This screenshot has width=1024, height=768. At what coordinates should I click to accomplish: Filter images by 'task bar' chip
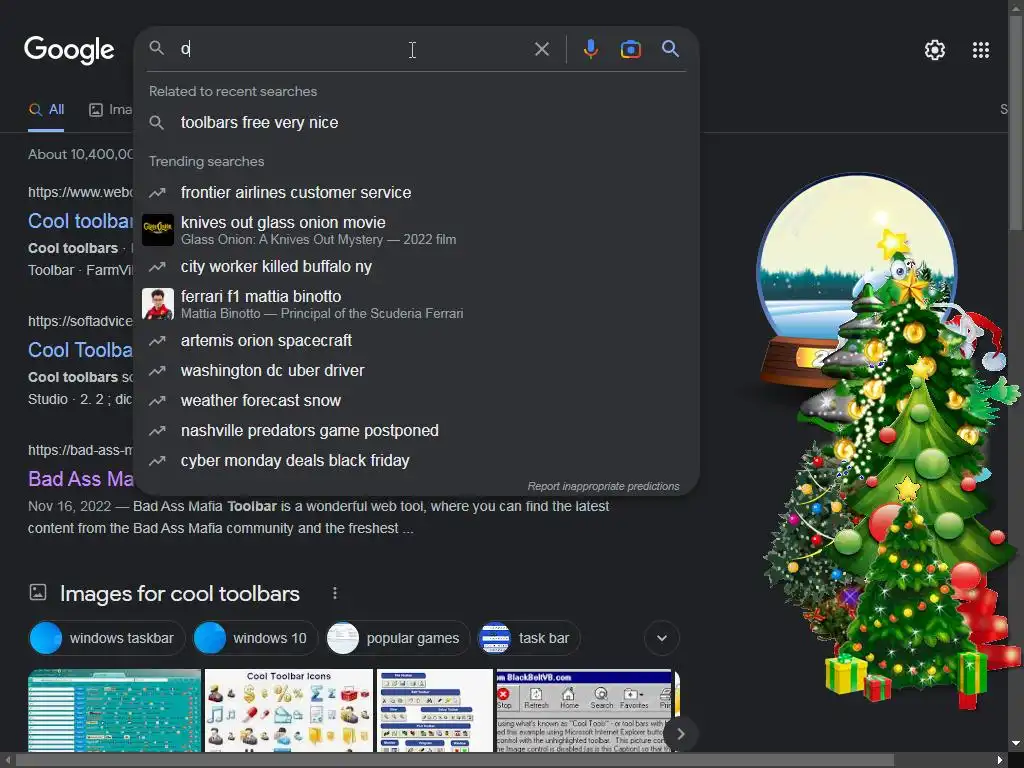529,638
